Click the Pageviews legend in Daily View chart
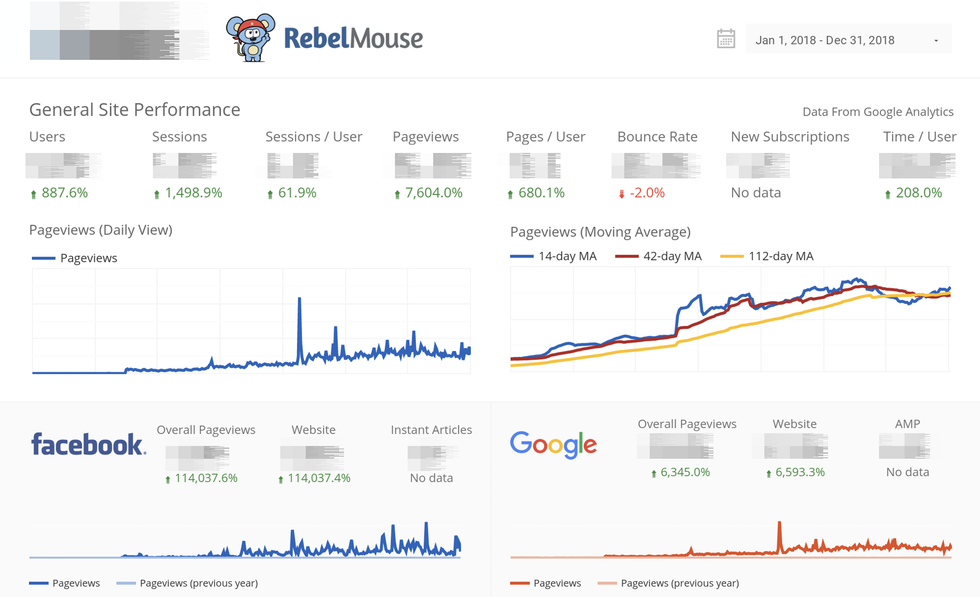Image resolution: width=980 pixels, height=597 pixels. [x=75, y=258]
